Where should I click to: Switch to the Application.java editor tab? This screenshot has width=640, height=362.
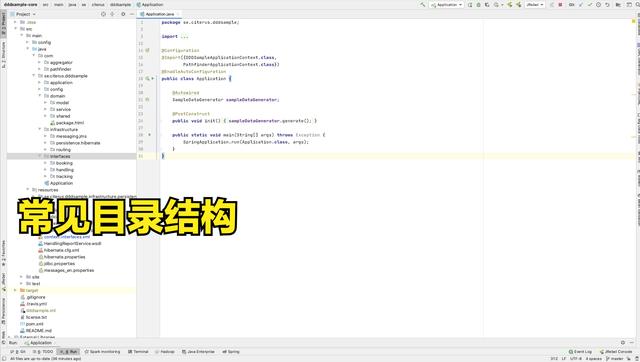[x=159, y=14]
